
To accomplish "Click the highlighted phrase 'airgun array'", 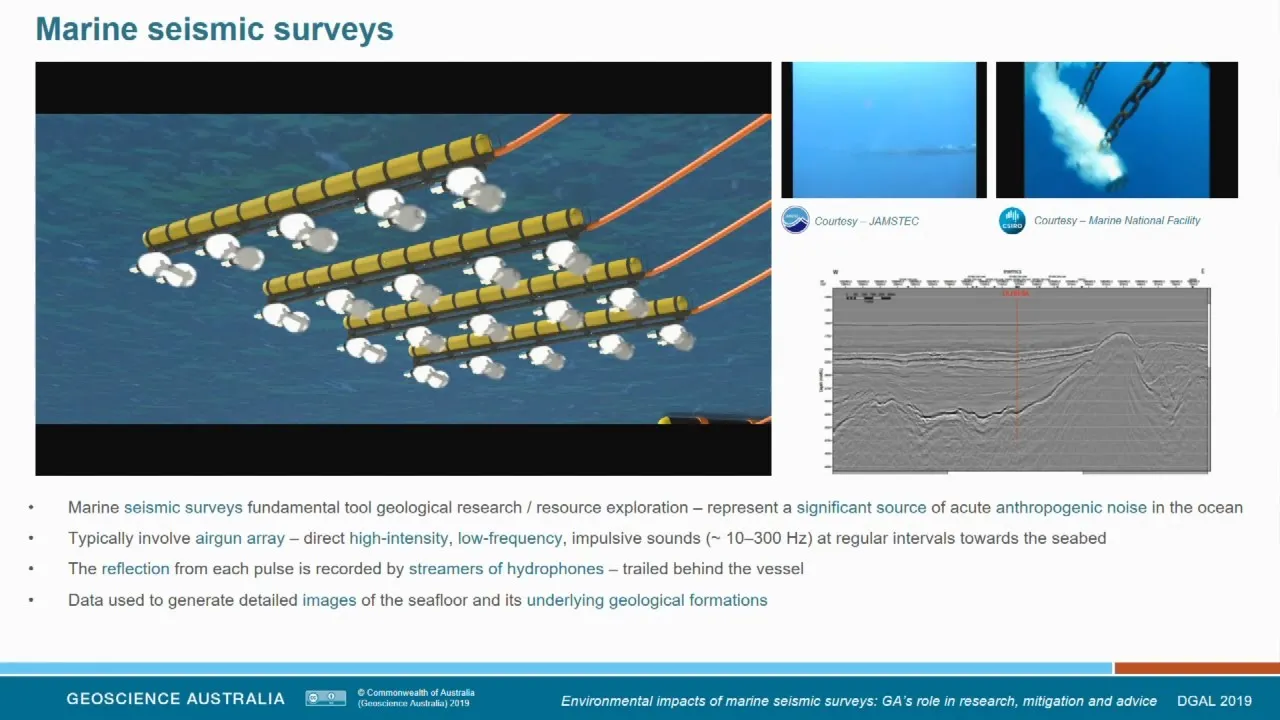I will [240, 539].
